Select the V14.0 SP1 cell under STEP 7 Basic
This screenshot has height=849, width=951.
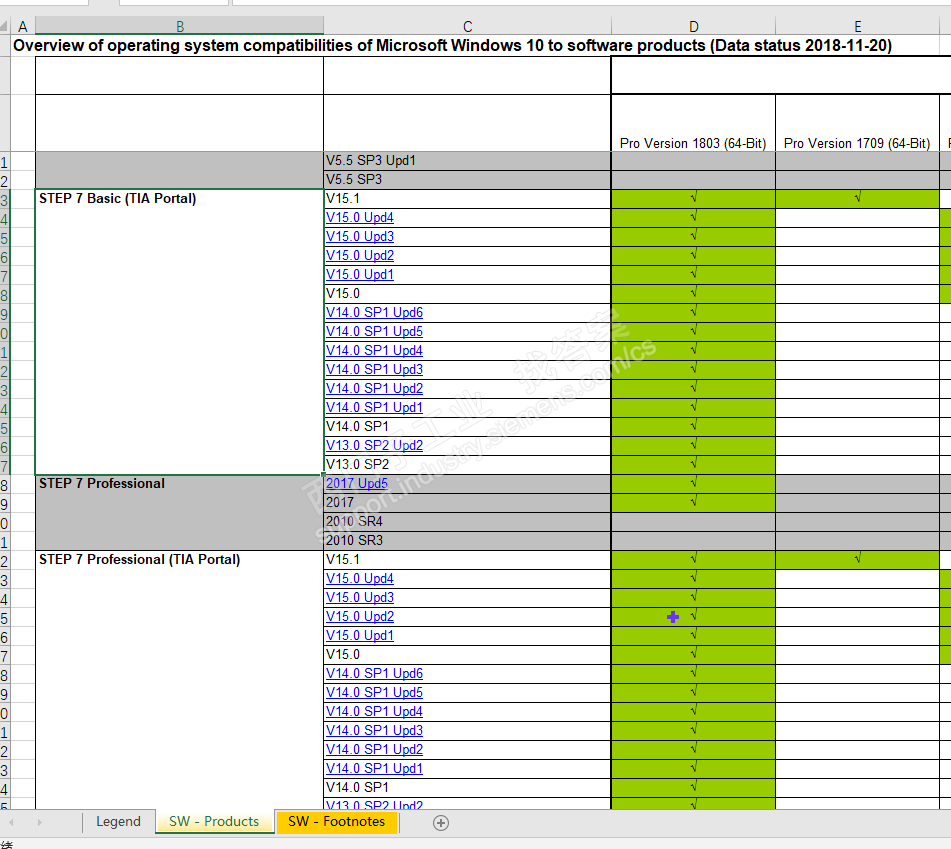click(x=467, y=426)
